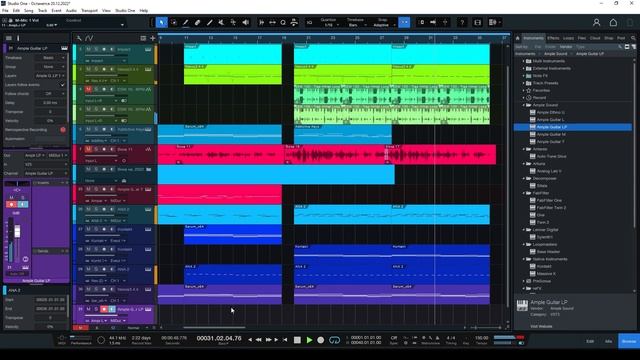Unmute the red Вокал vocal track
This screenshot has height=360, width=640.
88,149
